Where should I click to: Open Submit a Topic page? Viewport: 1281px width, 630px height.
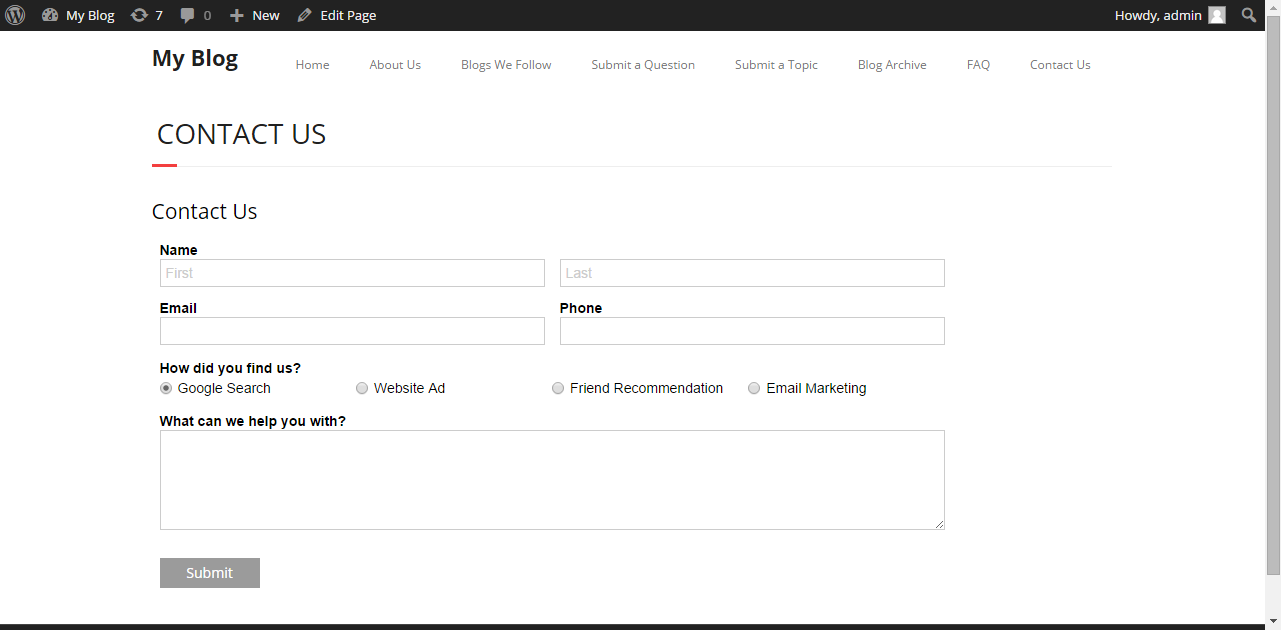(x=776, y=65)
